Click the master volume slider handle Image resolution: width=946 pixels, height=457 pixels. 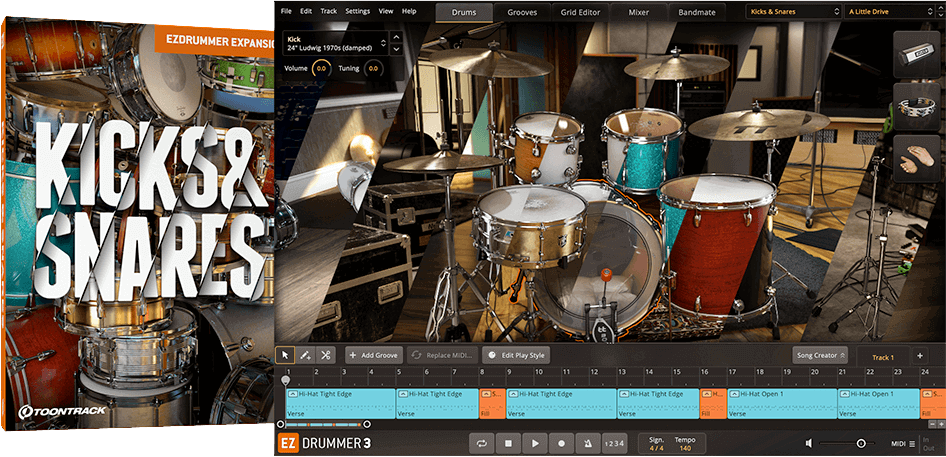tap(861, 443)
